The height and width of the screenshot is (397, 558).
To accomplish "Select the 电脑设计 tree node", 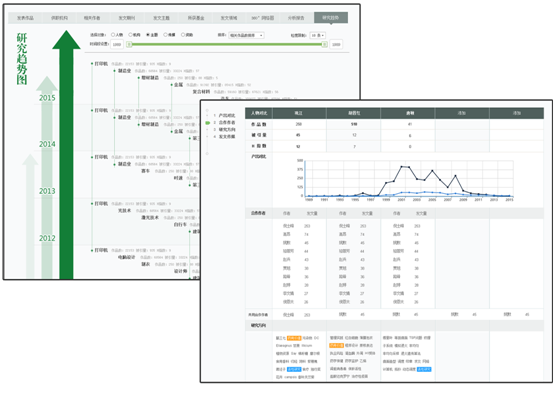I will point(127,258).
